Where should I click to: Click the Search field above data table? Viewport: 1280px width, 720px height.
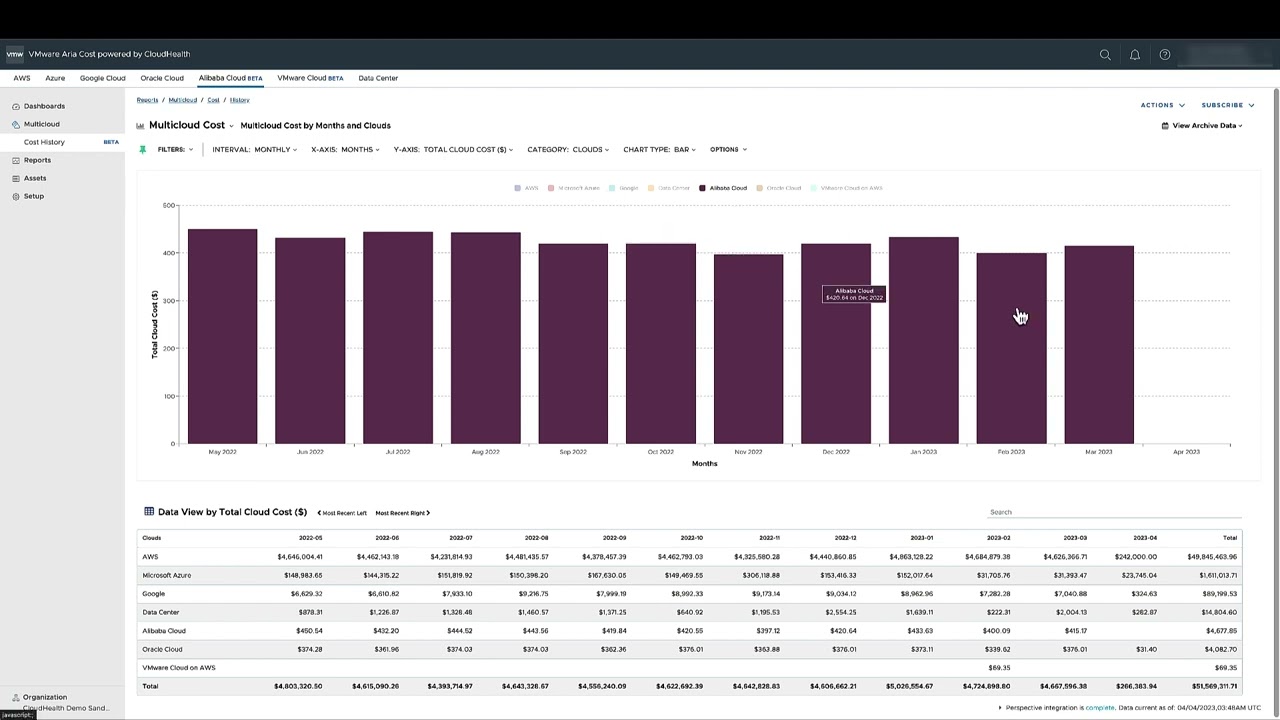click(x=1114, y=512)
